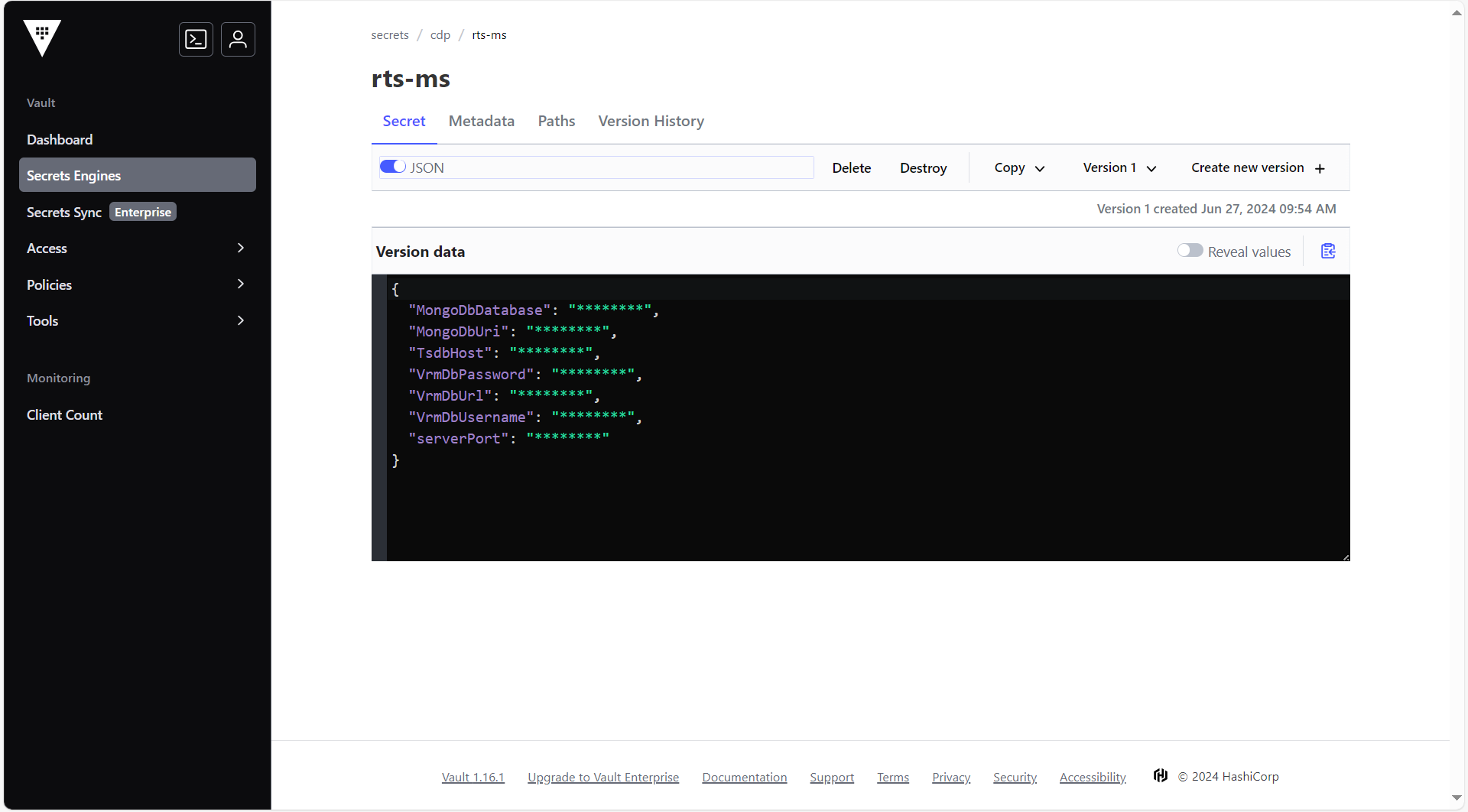The height and width of the screenshot is (812, 1468).
Task: Navigate to secrets breadcrumb
Action: point(390,35)
